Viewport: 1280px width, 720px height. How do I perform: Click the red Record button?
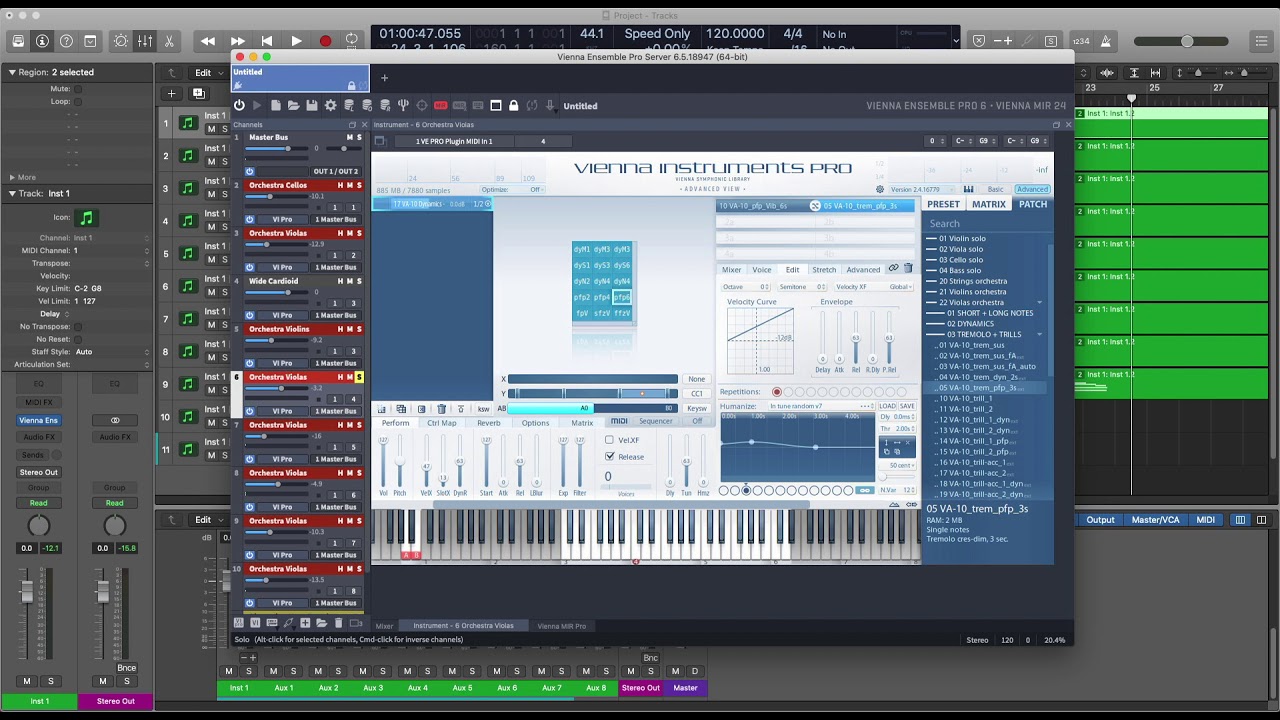[325, 41]
